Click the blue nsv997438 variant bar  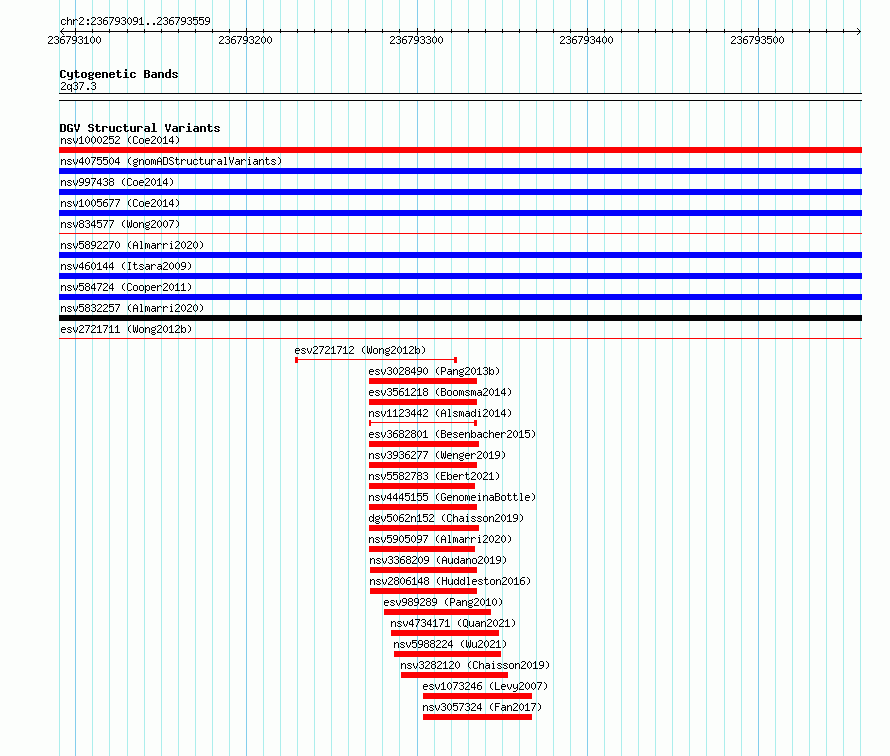pyautogui.click(x=460, y=192)
